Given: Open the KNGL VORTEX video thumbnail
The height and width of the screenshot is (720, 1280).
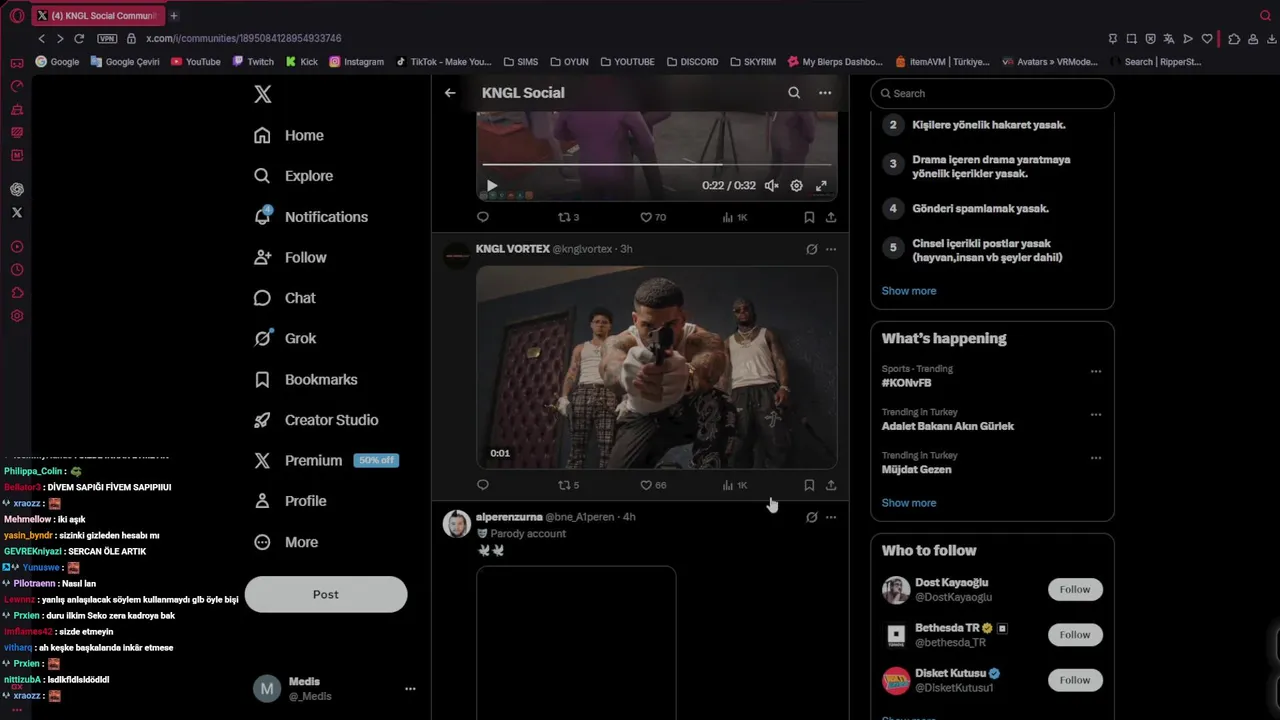Looking at the screenshot, I should pyautogui.click(x=657, y=367).
